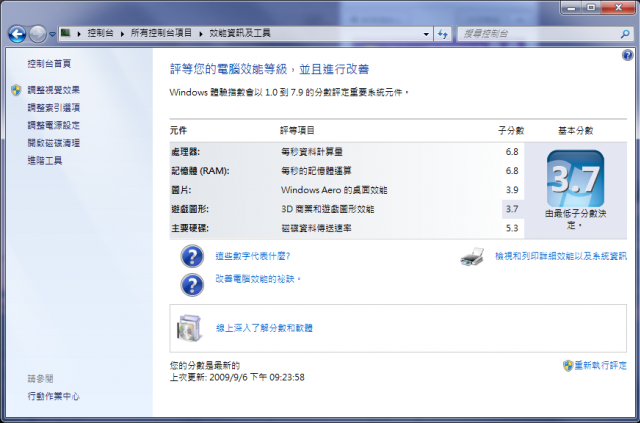Open 線上深入了解分數和軟體 link
640x423 pixels.
tap(264, 328)
